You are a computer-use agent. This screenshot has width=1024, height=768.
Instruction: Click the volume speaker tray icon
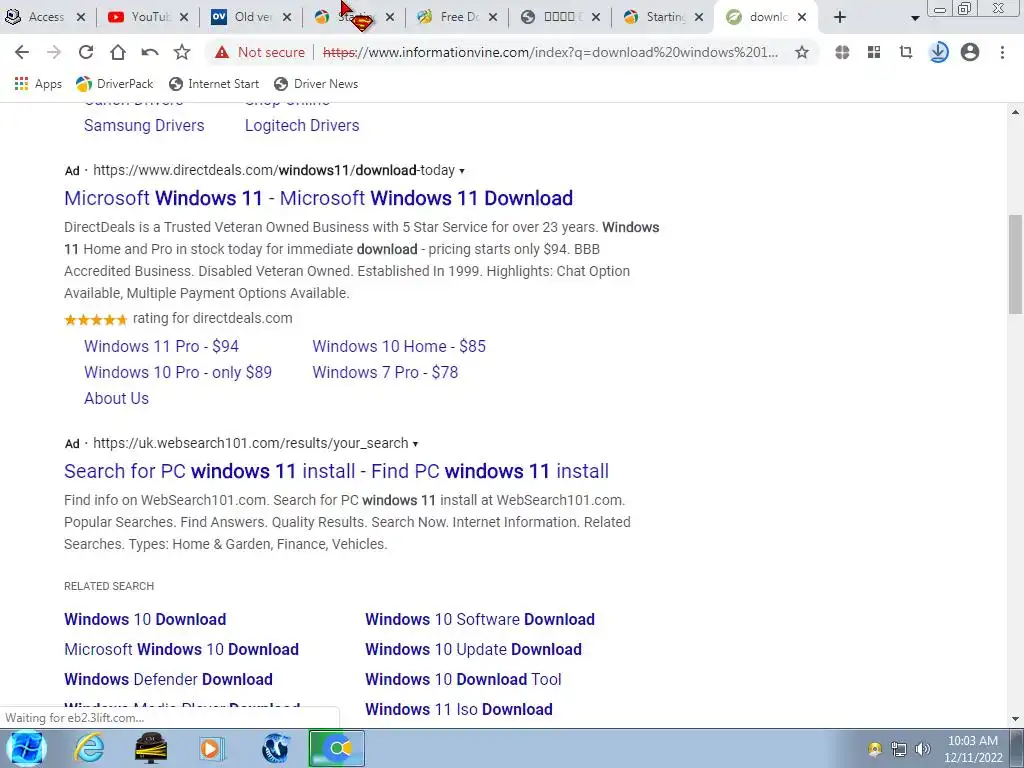pos(923,749)
